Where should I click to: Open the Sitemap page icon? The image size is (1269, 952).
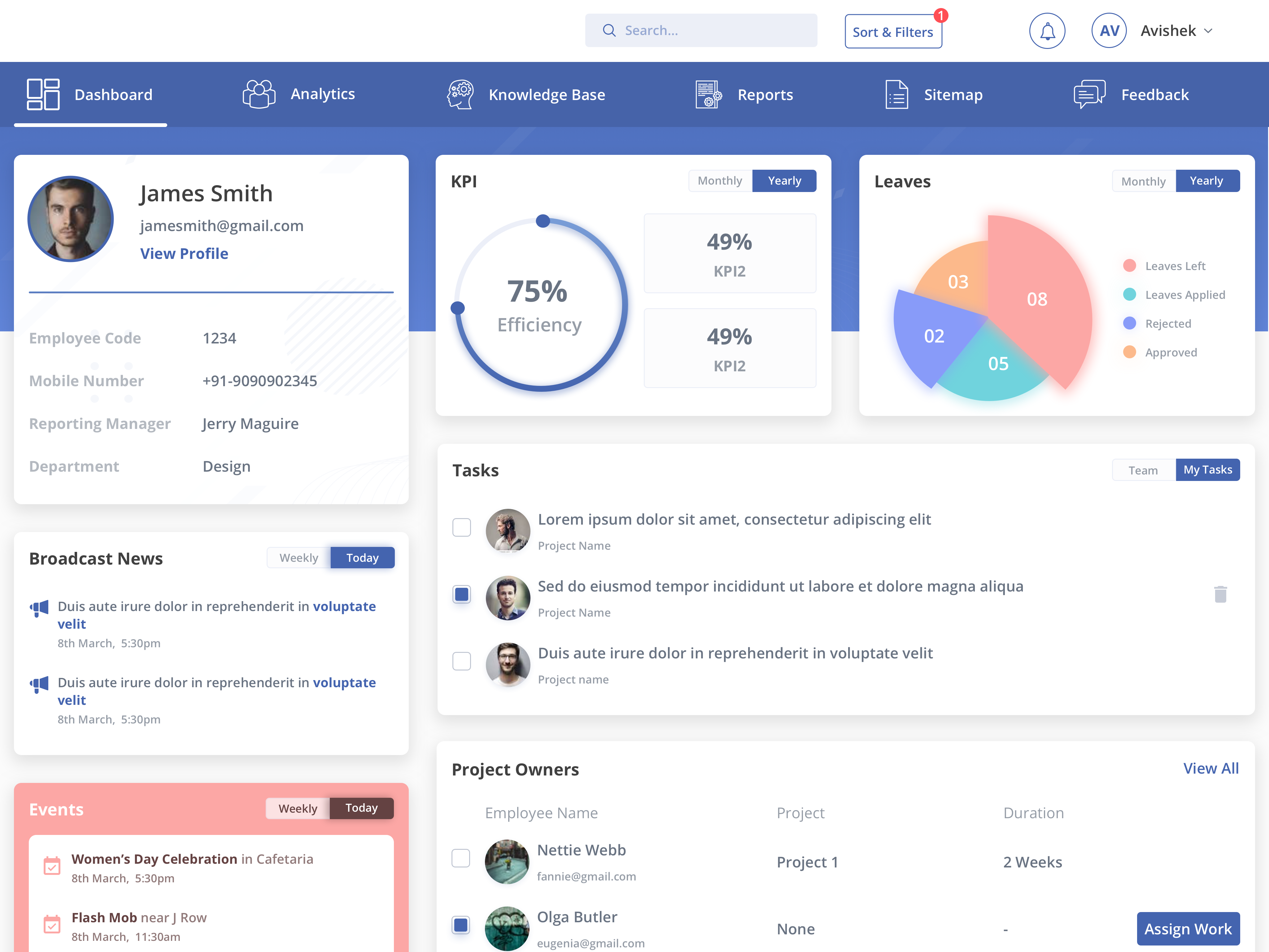(x=896, y=94)
